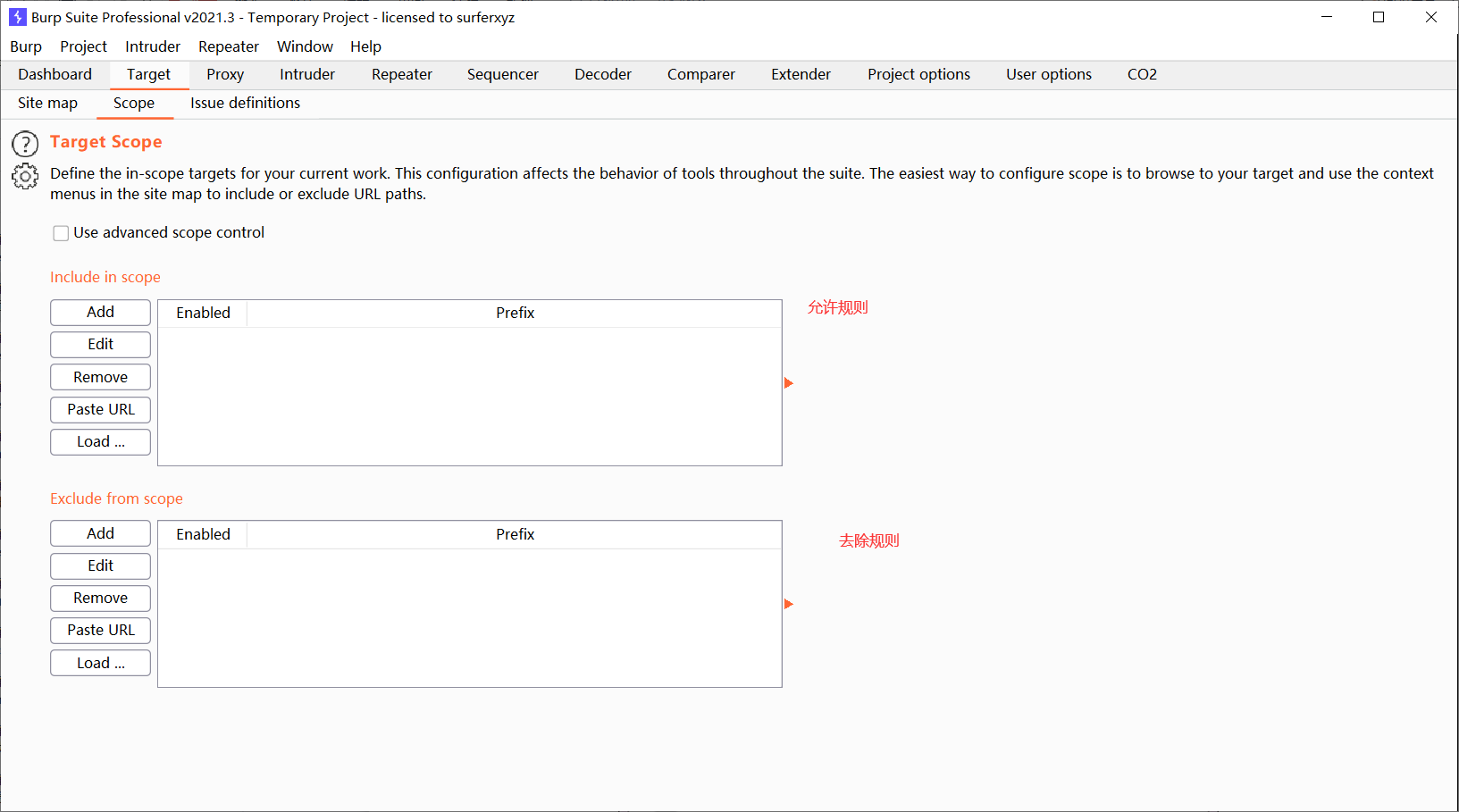Switch to the Repeater tool tab
This screenshot has height=812, width=1459.
tap(402, 75)
